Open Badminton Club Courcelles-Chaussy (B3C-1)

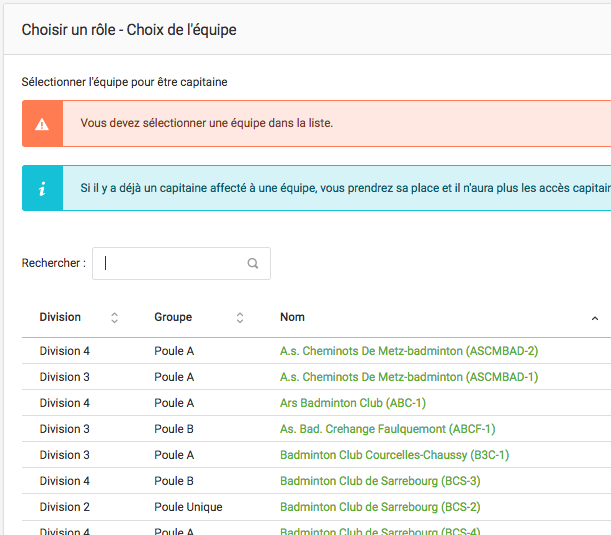click(x=394, y=455)
